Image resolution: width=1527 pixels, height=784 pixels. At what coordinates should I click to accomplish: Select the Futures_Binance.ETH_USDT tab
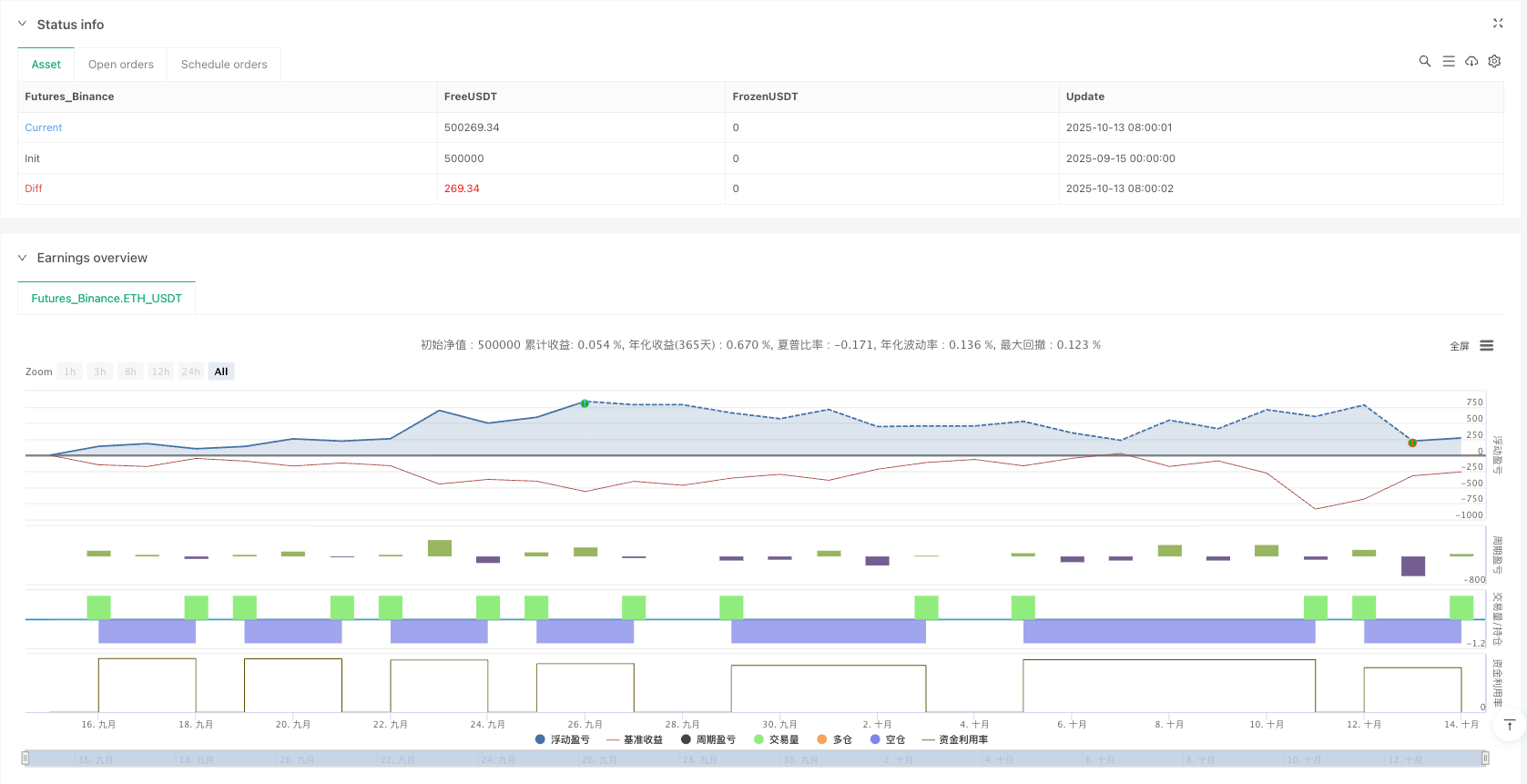[107, 299]
